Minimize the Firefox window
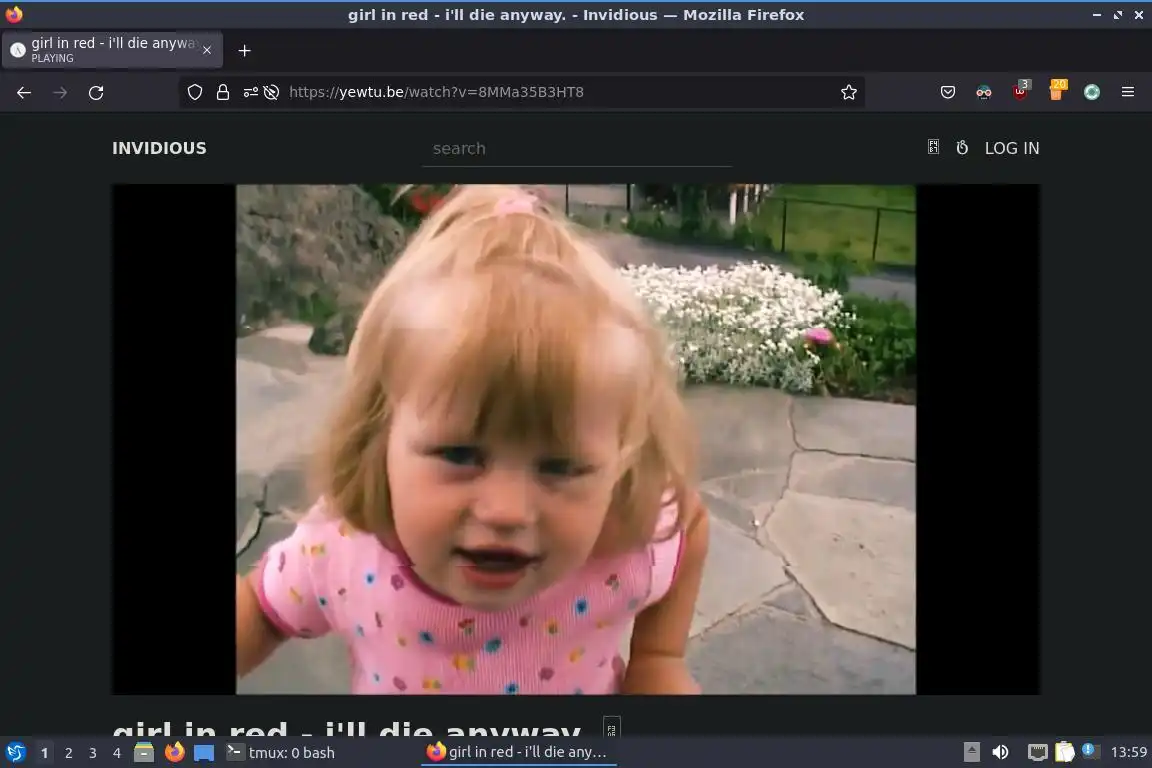The width and height of the screenshot is (1152, 768). click(x=1096, y=15)
